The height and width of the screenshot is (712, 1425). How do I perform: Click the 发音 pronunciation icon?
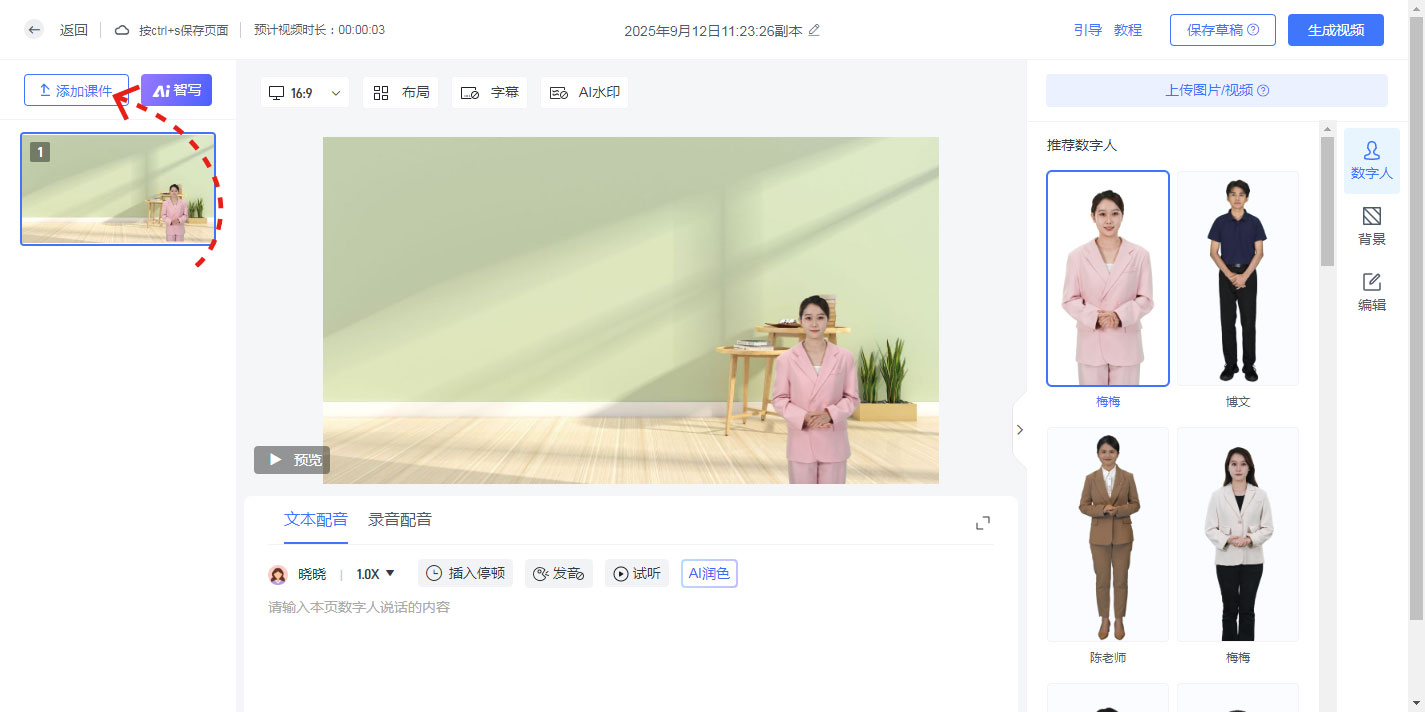pos(558,573)
